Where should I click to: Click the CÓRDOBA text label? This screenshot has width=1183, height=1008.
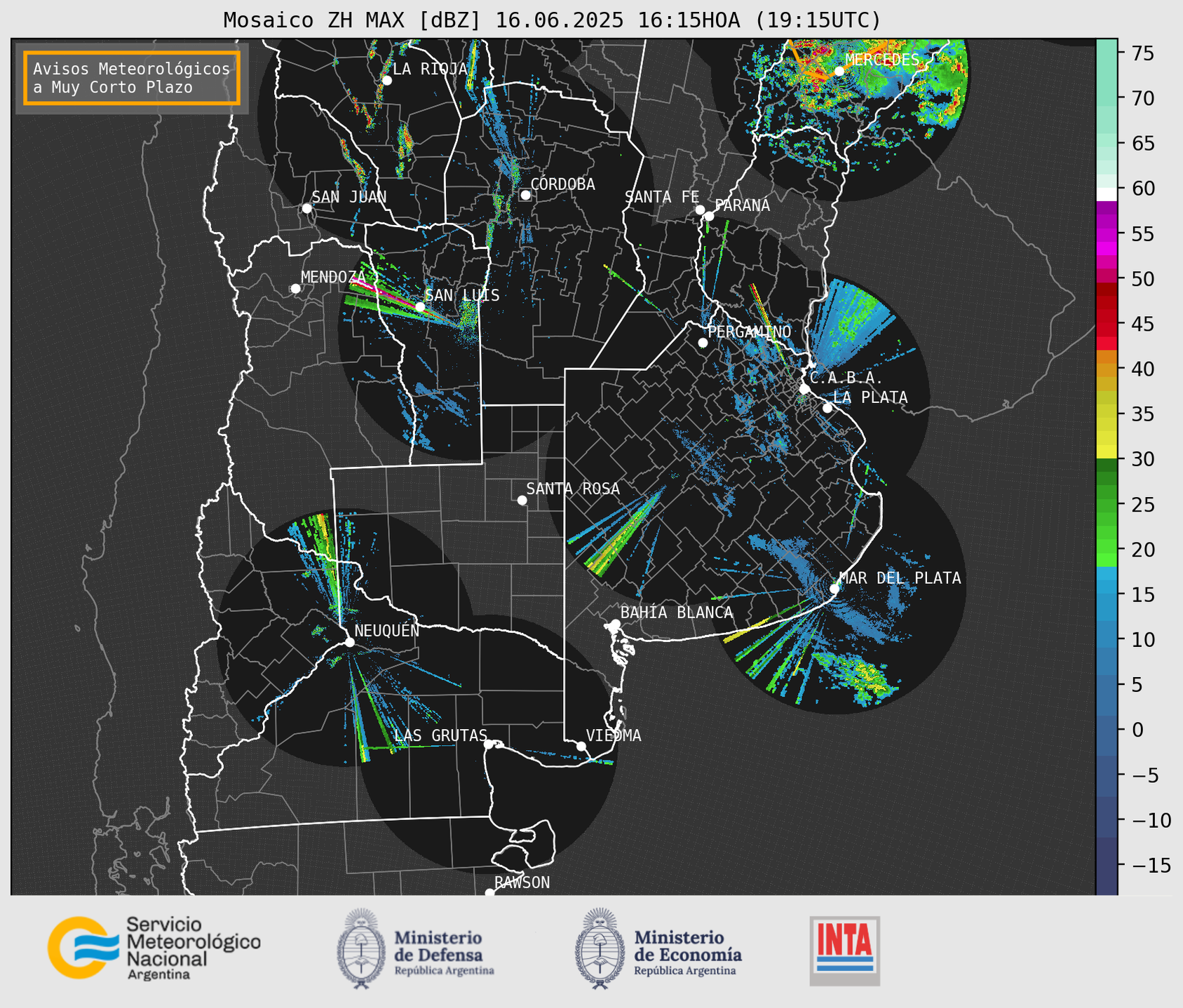562,184
